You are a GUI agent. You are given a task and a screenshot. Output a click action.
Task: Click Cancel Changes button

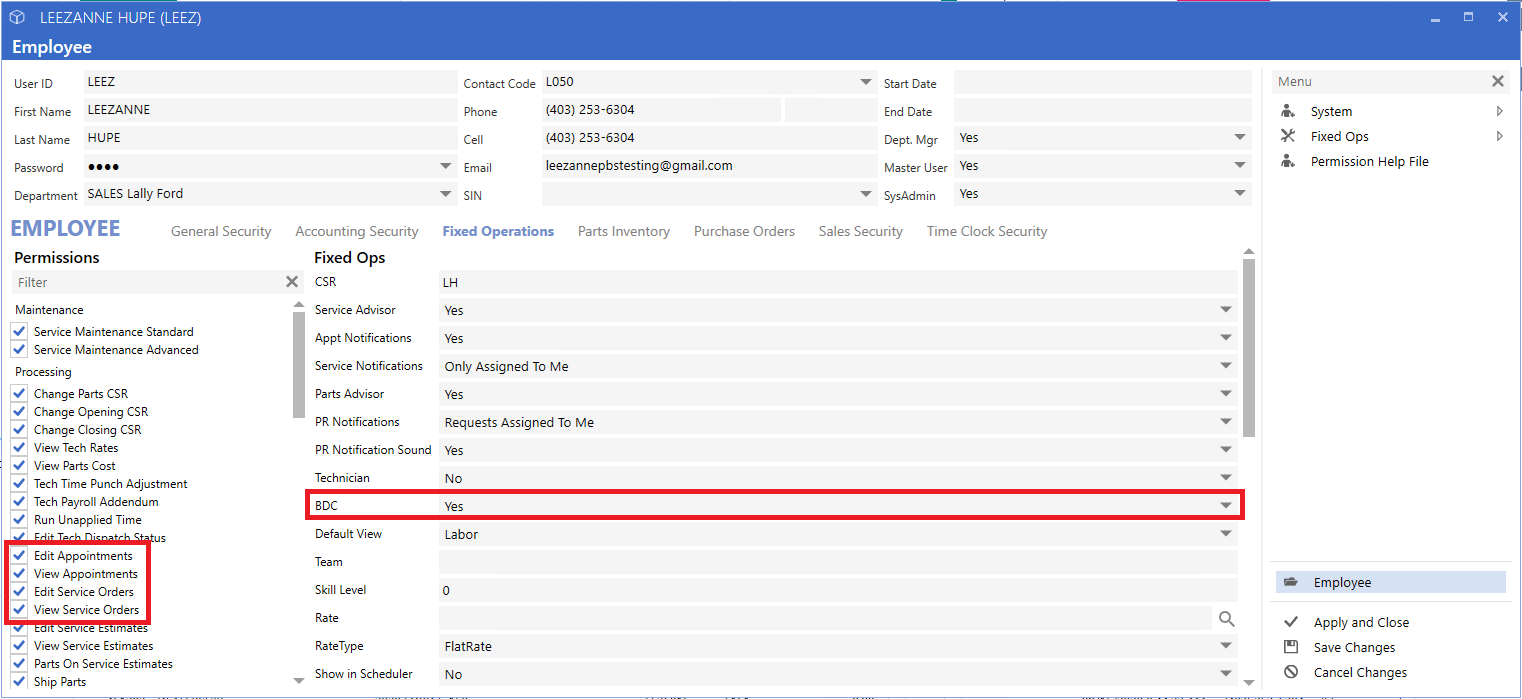click(1360, 672)
